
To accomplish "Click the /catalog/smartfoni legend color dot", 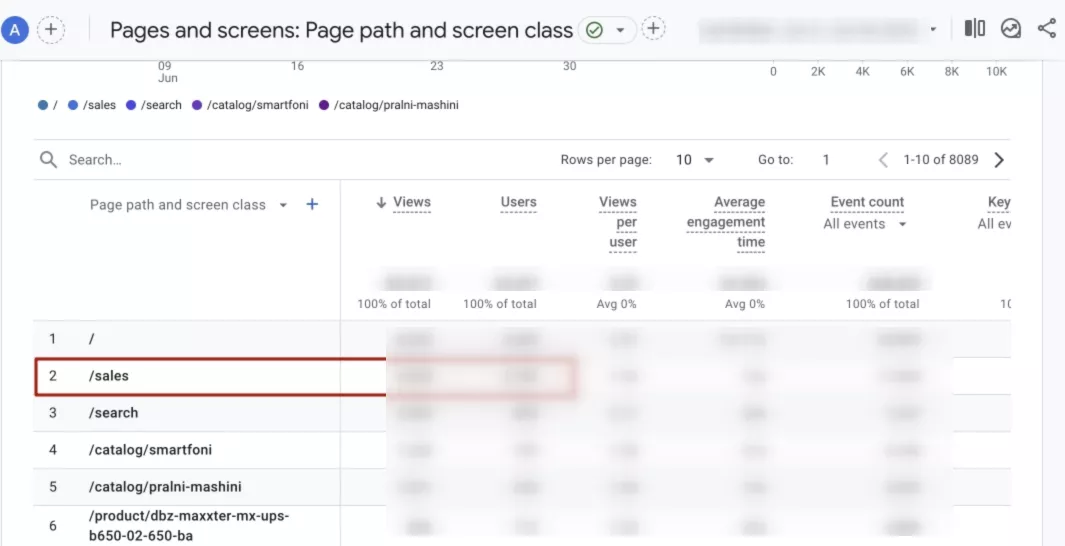I will point(197,105).
